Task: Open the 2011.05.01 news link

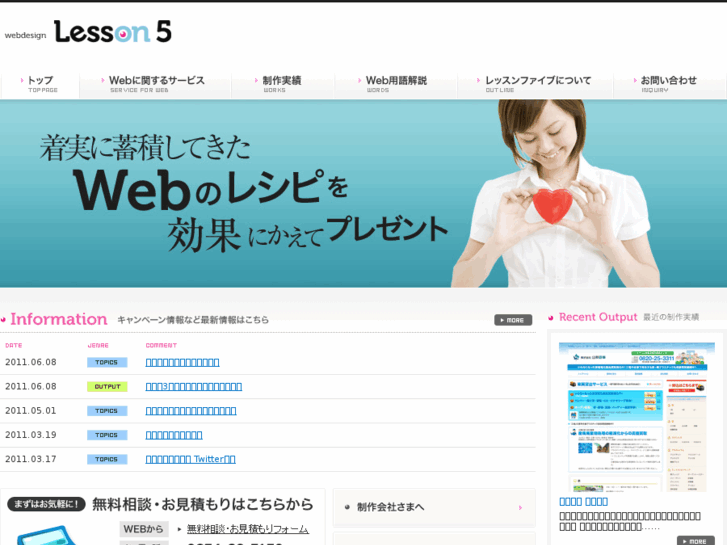Action: click(x=191, y=410)
